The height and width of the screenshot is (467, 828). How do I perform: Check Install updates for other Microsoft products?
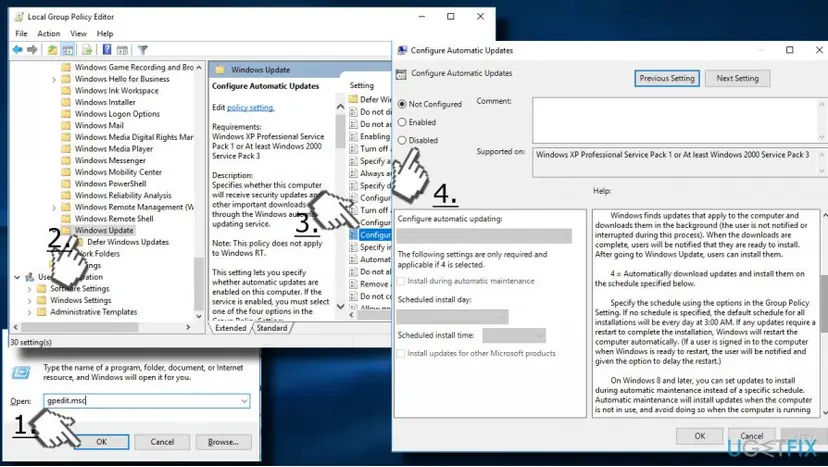401,353
